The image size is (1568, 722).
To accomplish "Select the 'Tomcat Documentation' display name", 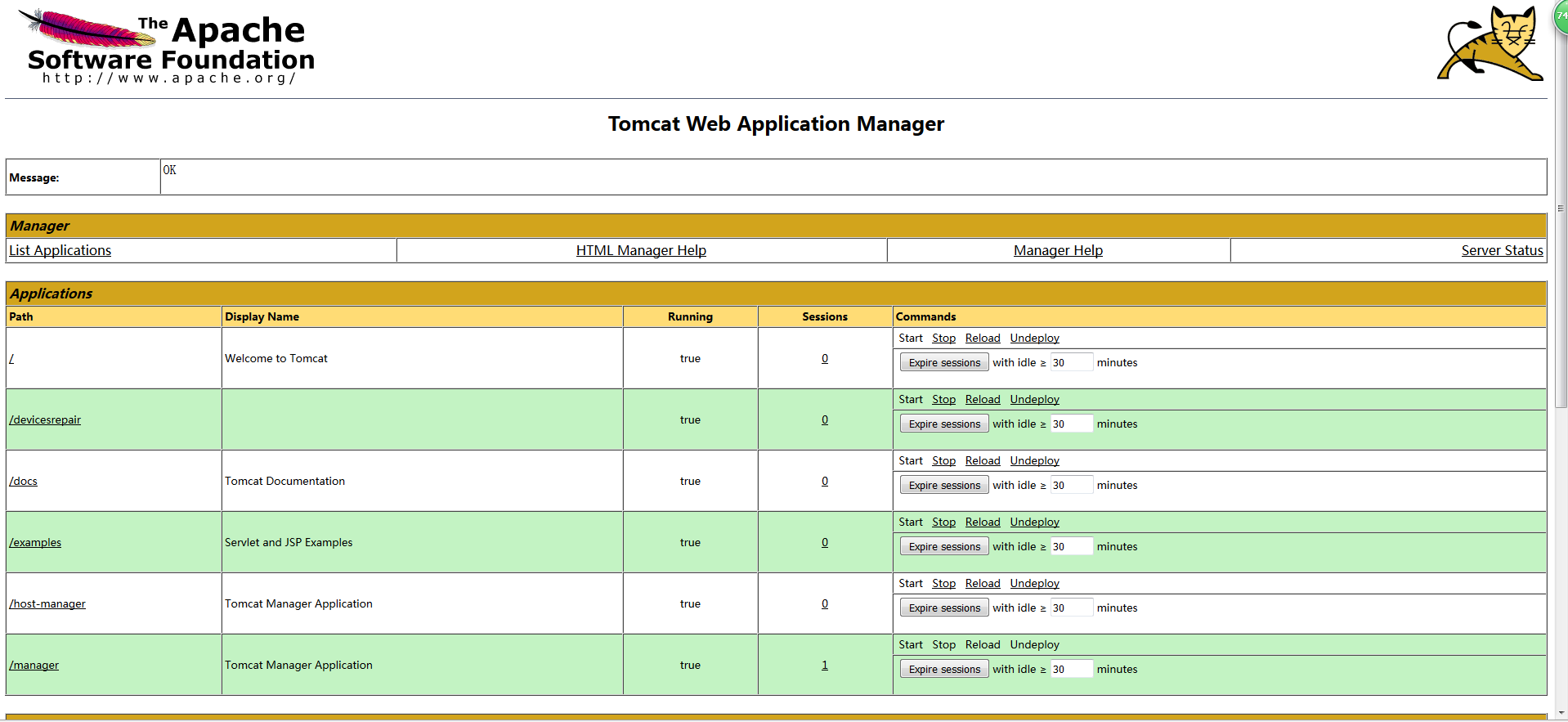I will 285,481.
